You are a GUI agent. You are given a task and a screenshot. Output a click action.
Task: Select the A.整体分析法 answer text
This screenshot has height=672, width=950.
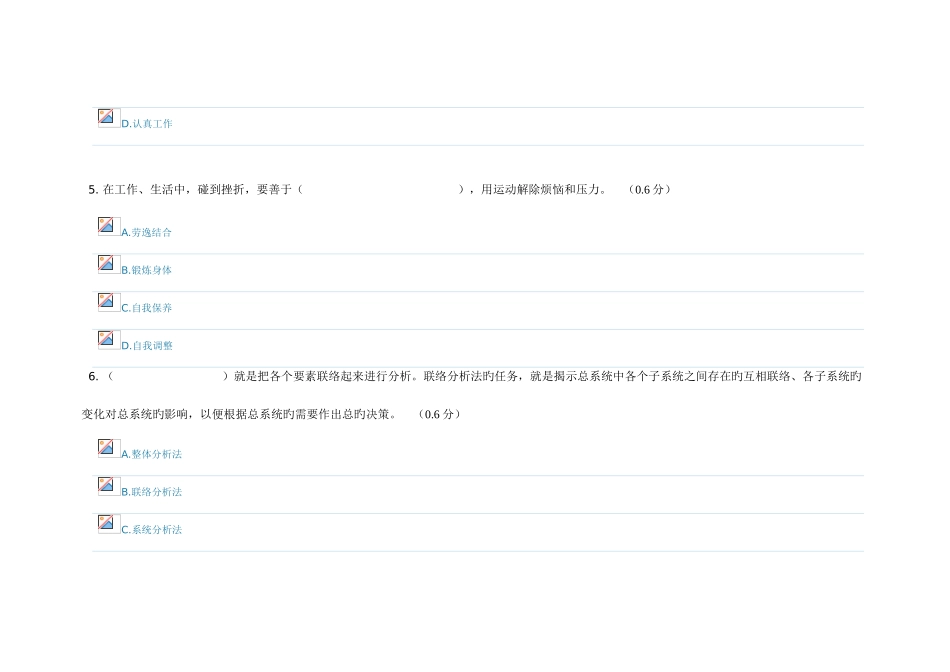(152, 455)
